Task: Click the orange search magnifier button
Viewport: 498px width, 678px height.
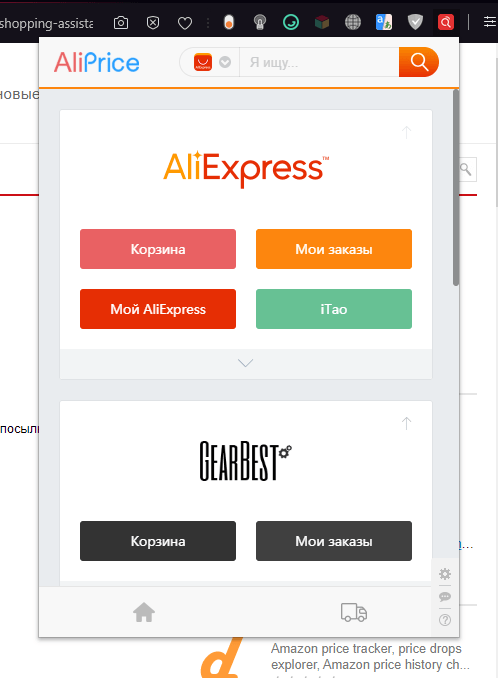Action: pos(418,62)
